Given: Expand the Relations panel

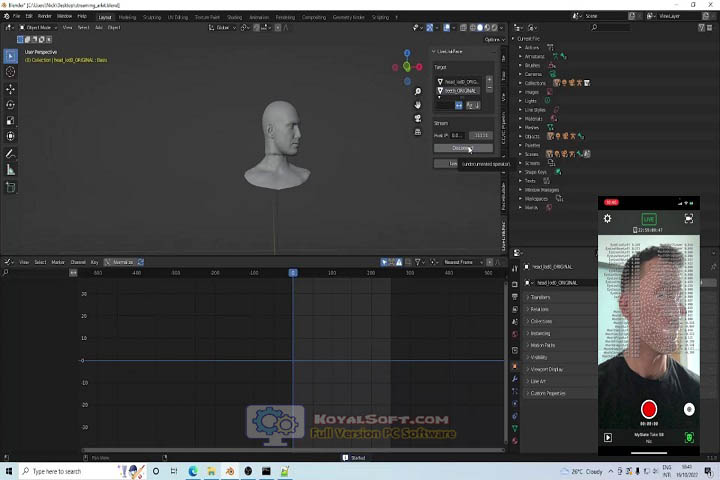Looking at the screenshot, I should click(539, 309).
